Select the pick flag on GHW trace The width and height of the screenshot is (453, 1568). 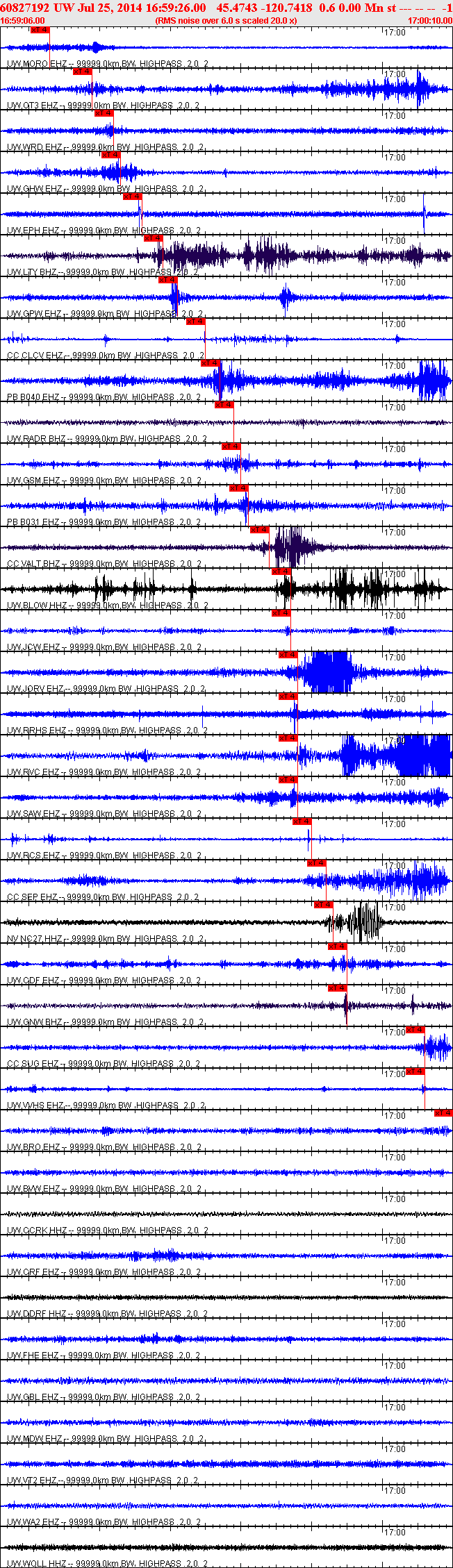click(110, 155)
